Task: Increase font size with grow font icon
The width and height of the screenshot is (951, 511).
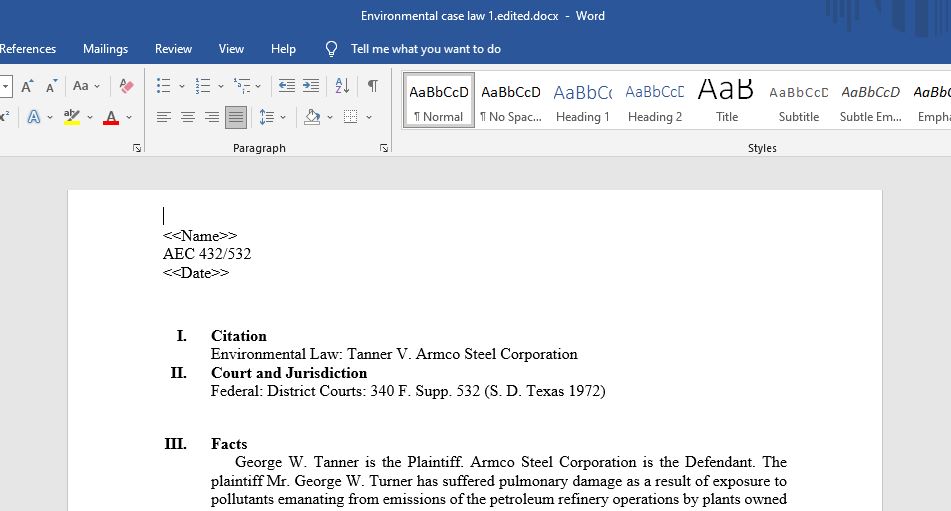Action: coord(27,86)
